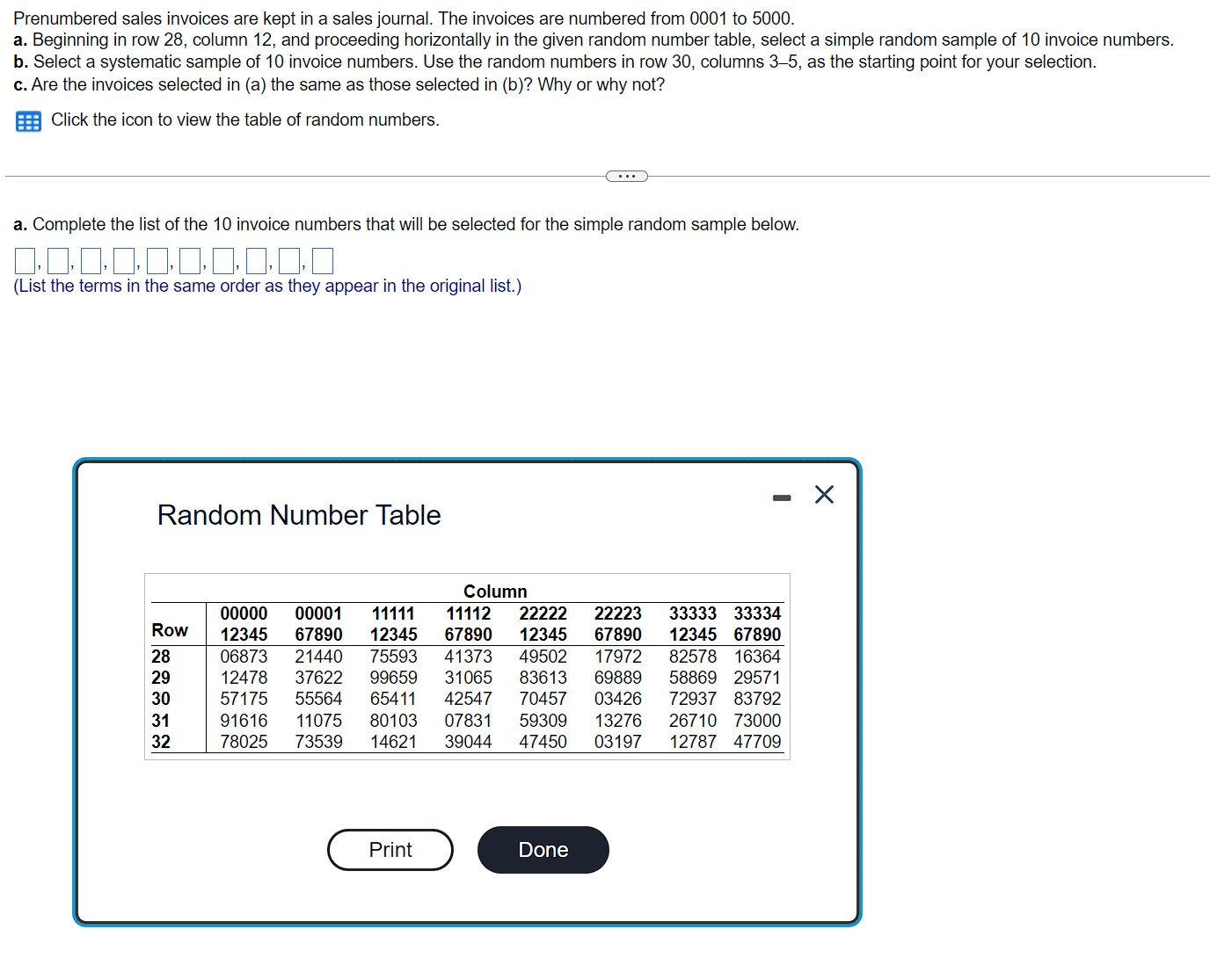The image size is (1210, 980).
Task: Click the Column header label
Action: pyautogui.click(x=495, y=592)
